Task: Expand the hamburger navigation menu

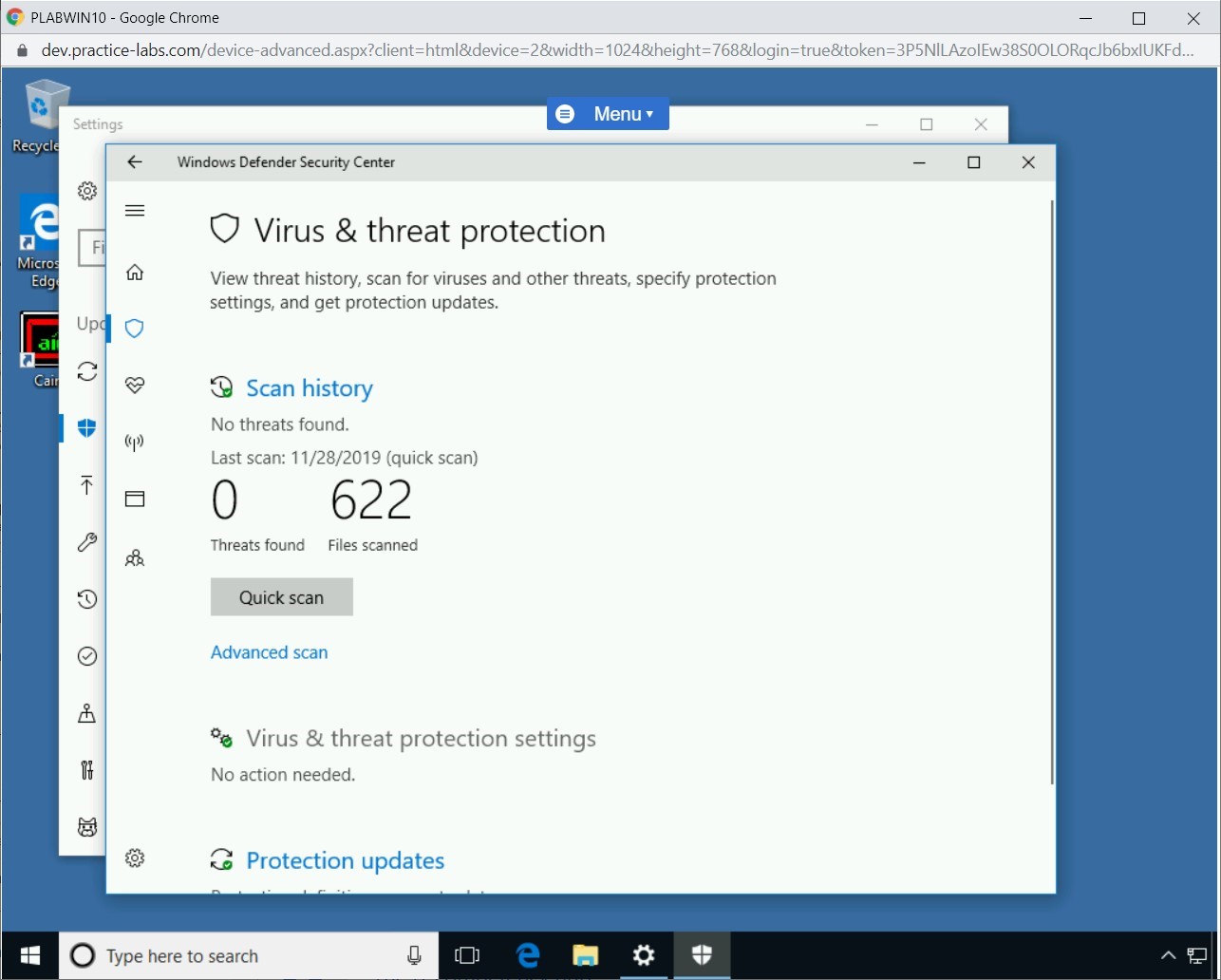Action: point(135,211)
